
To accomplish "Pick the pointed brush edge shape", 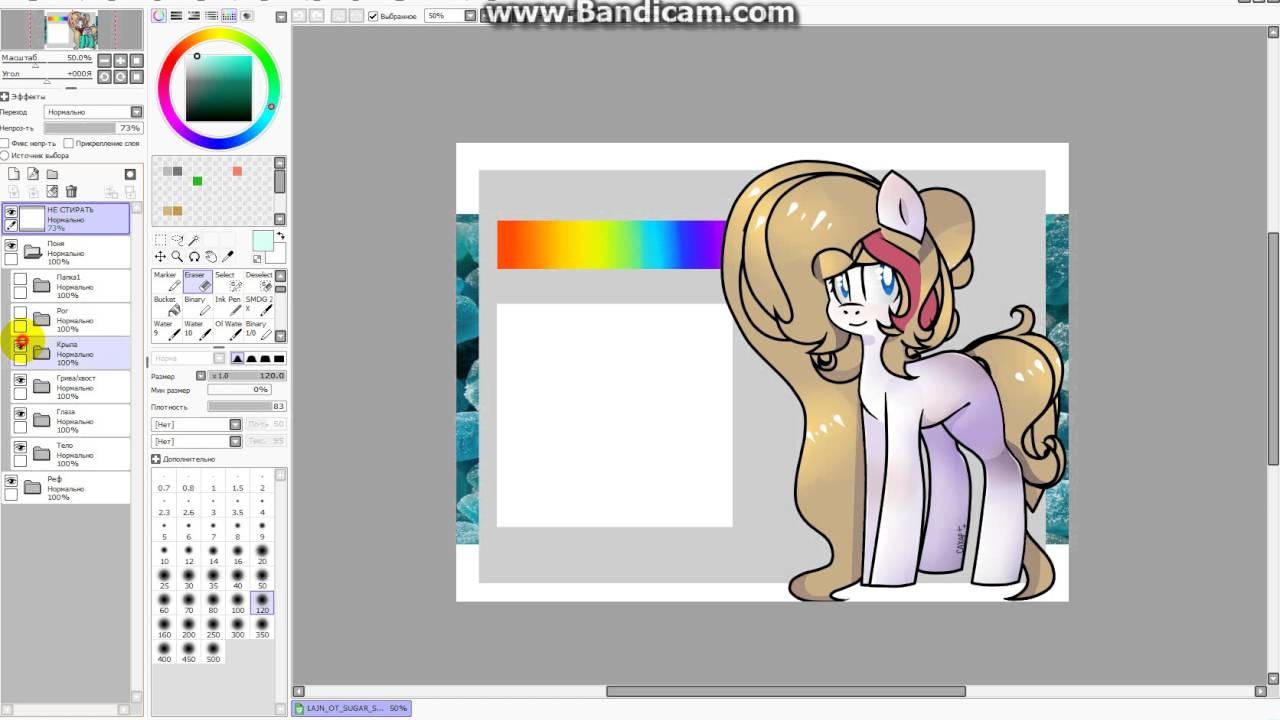I will pyautogui.click(x=238, y=358).
